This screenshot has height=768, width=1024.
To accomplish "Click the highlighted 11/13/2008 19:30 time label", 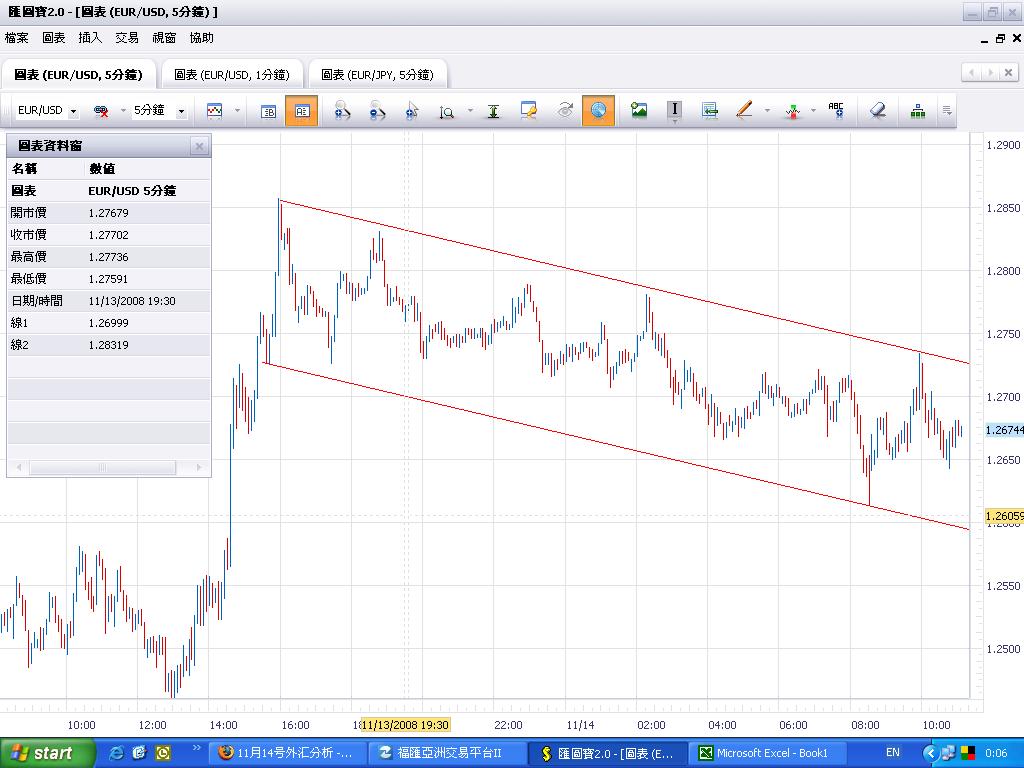I will [x=406, y=725].
